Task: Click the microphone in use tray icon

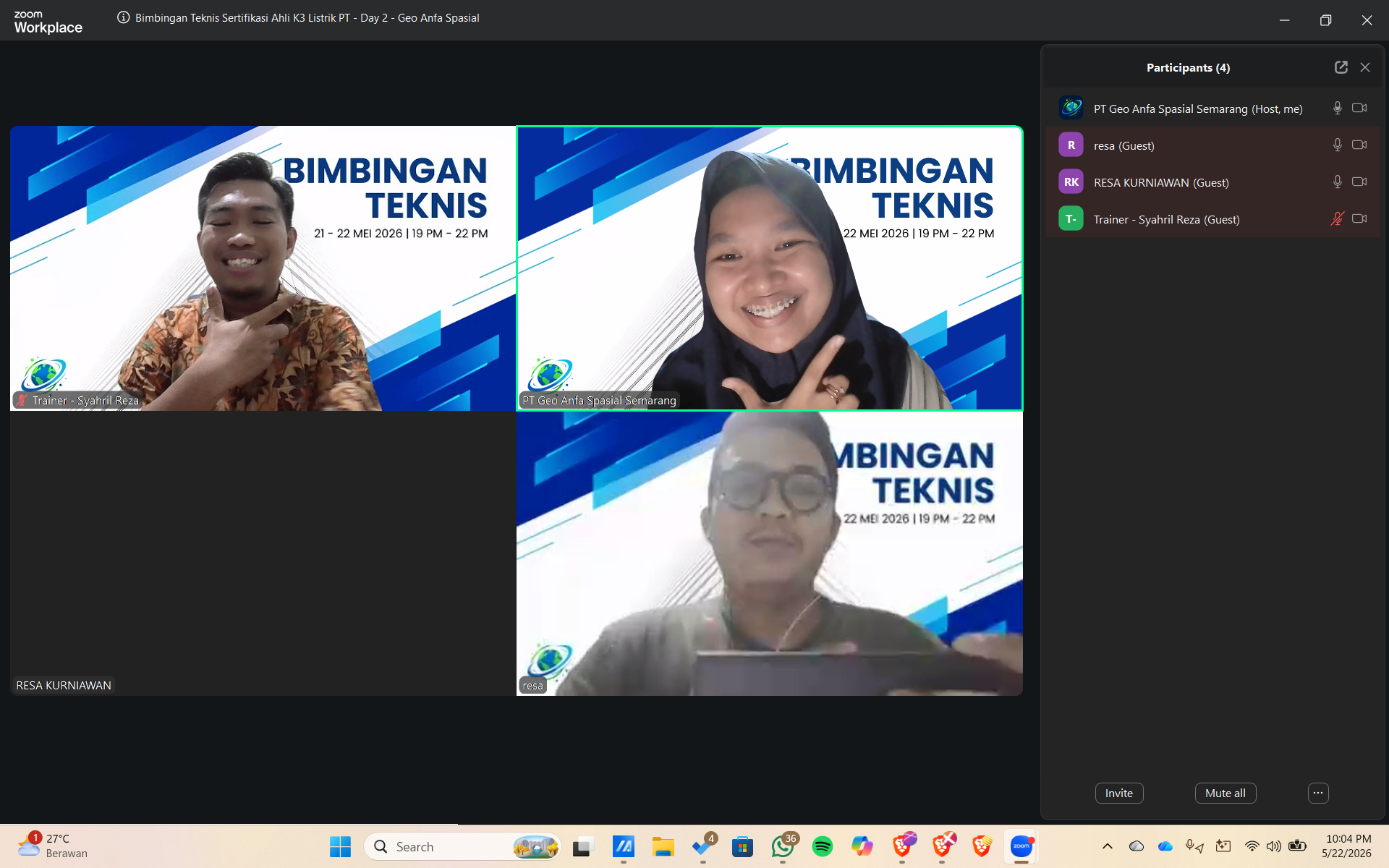Action: pos(1194,846)
